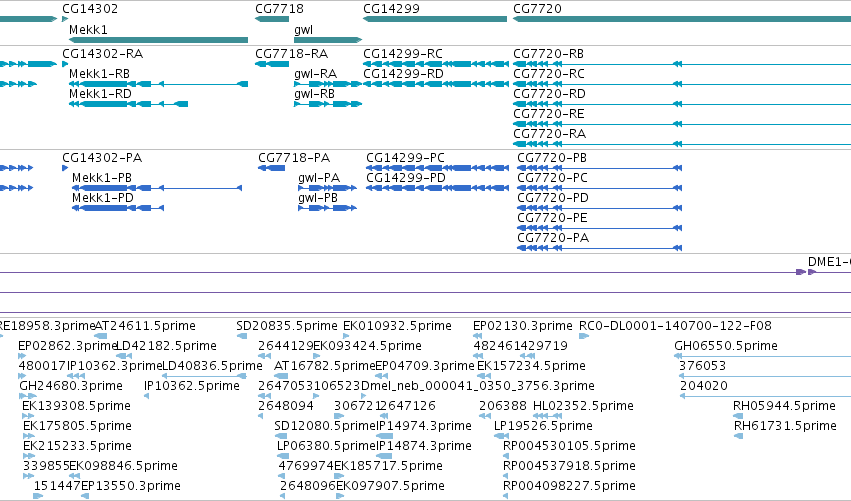The width and height of the screenshot is (851, 501).
Task: Click the CG14299 gene bar
Action: pyautogui.click(x=435, y=19)
